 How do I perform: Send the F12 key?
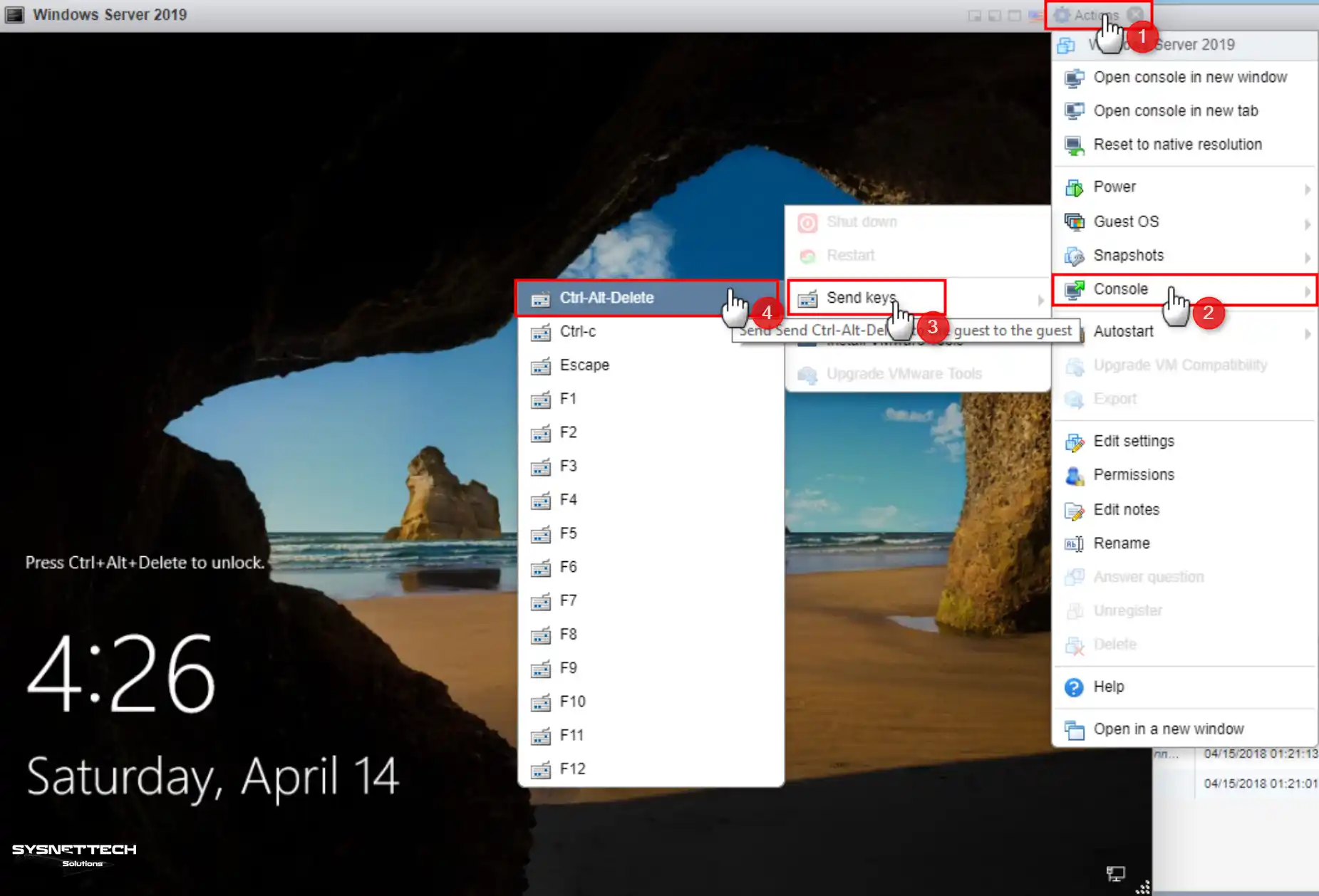point(651,769)
